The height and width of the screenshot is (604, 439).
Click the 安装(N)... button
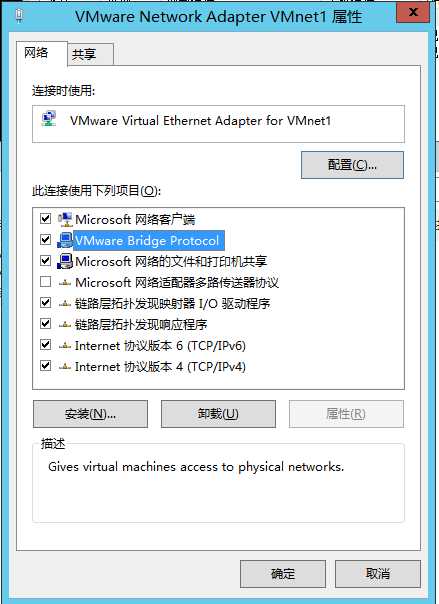coord(90,414)
